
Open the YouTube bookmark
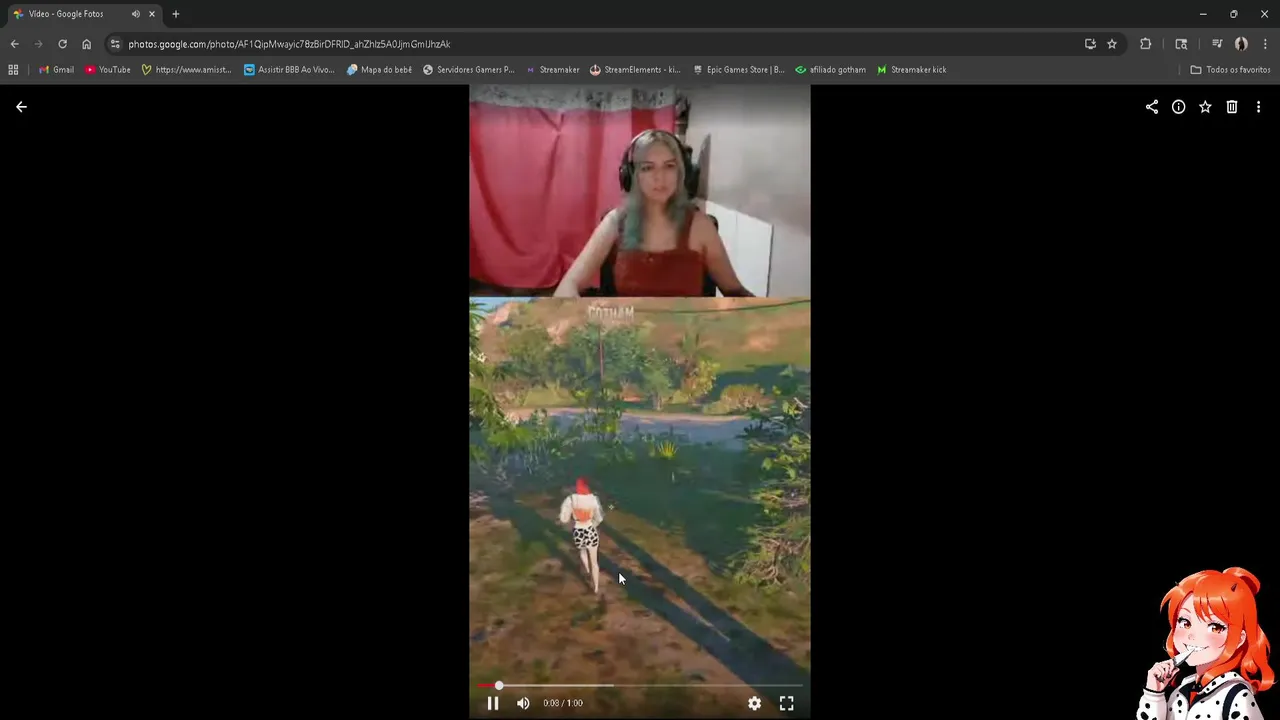click(x=108, y=70)
